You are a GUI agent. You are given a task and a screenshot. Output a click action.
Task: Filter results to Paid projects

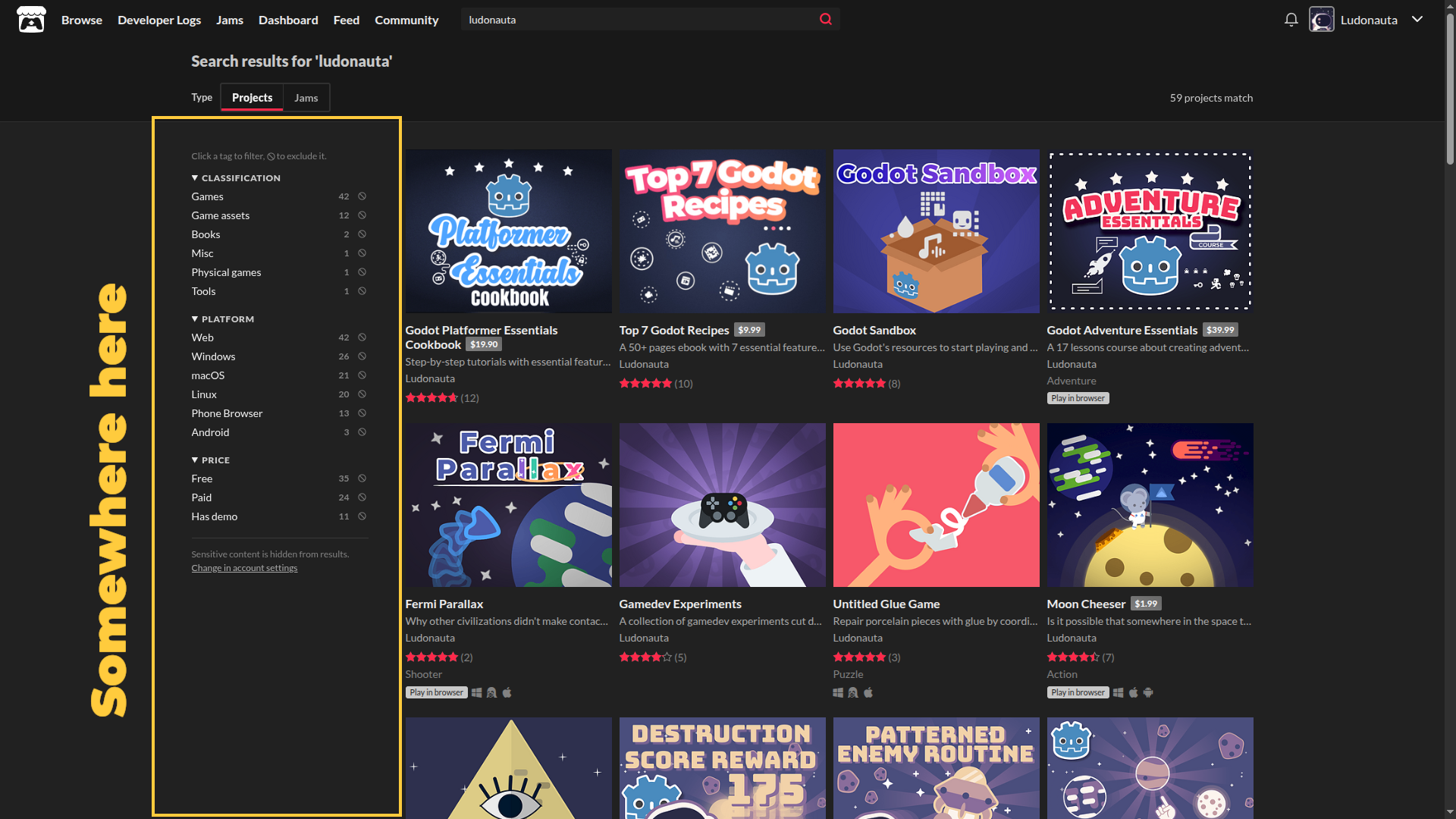pos(202,497)
